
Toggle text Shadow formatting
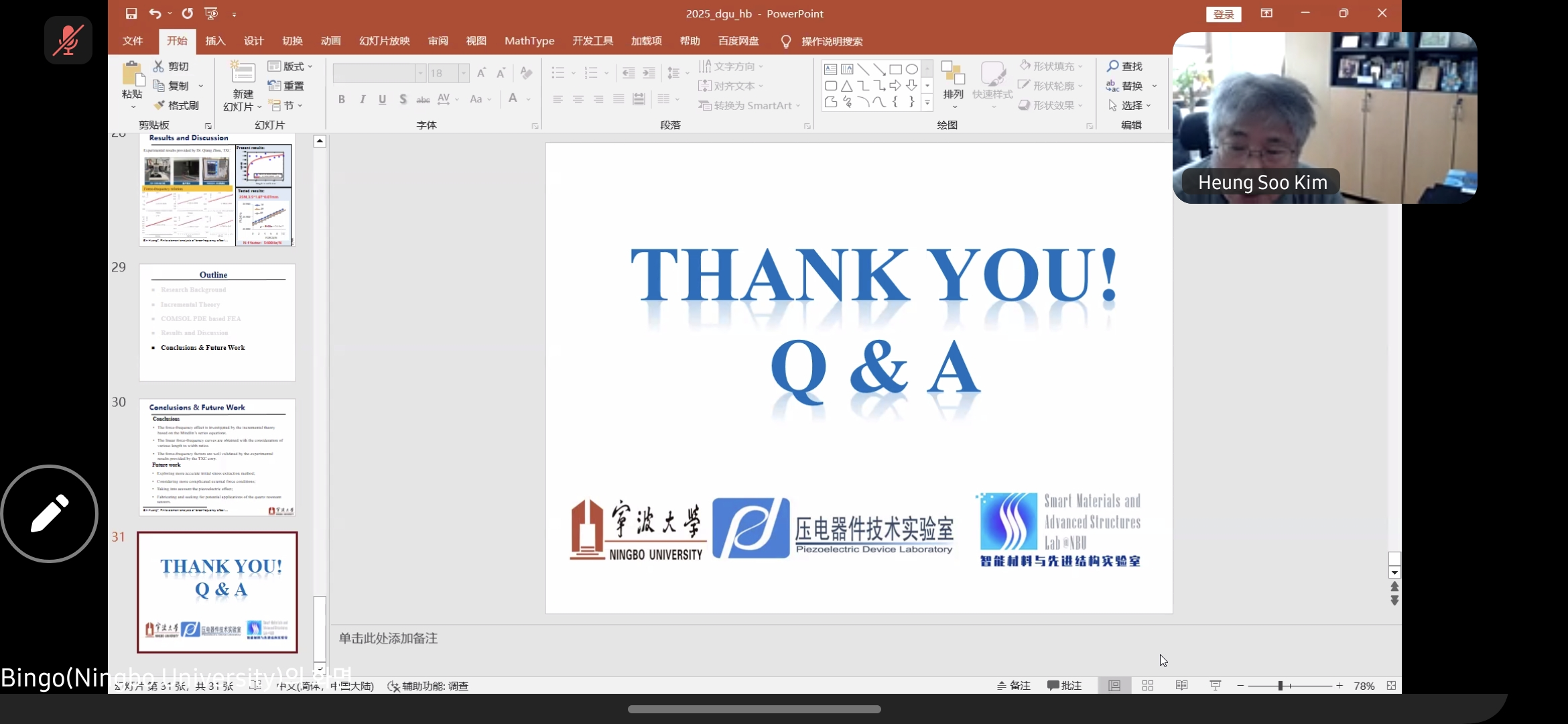[403, 99]
